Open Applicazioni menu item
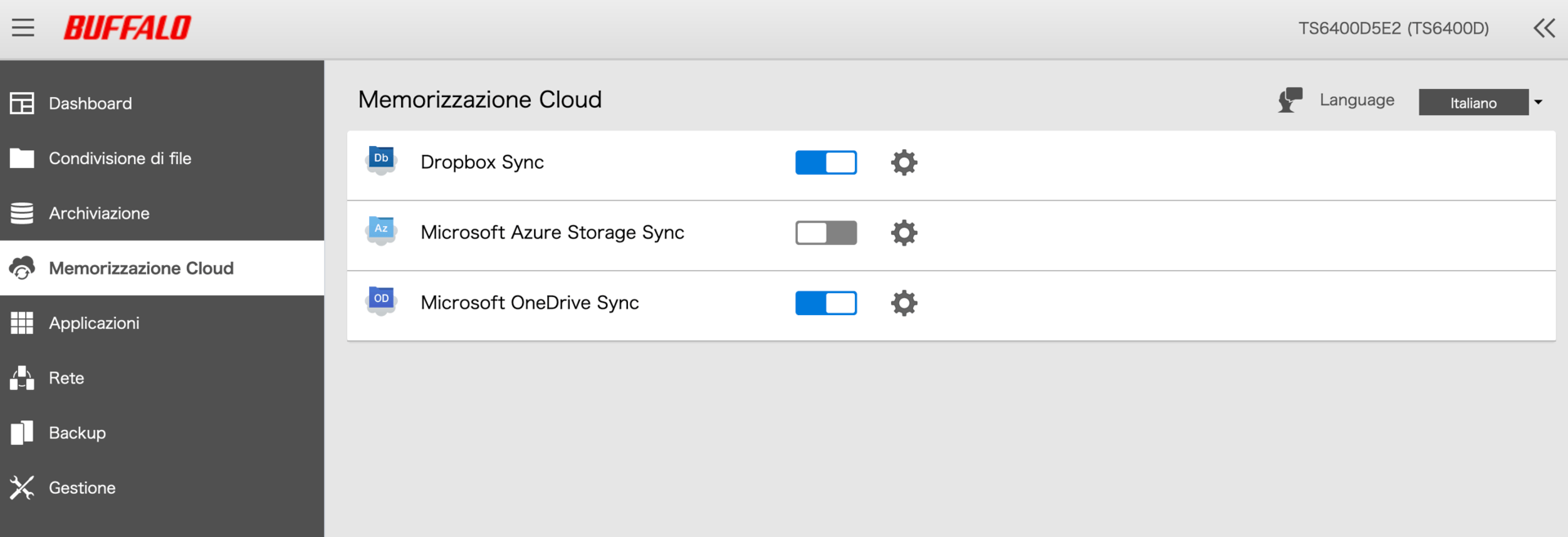Image resolution: width=1568 pixels, height=537 pixels. coord(162,323)
